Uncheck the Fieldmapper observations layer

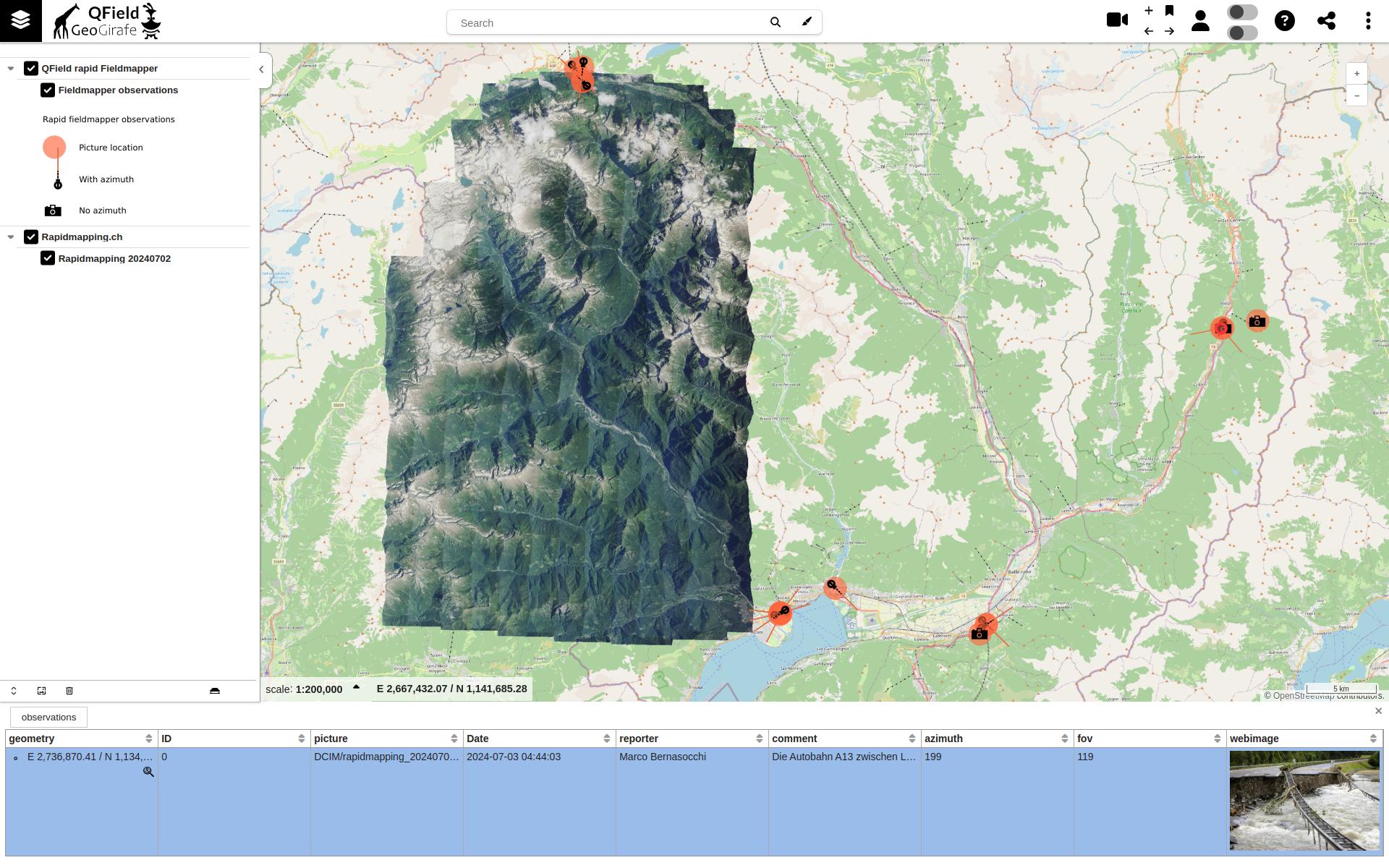click(48, 90)
